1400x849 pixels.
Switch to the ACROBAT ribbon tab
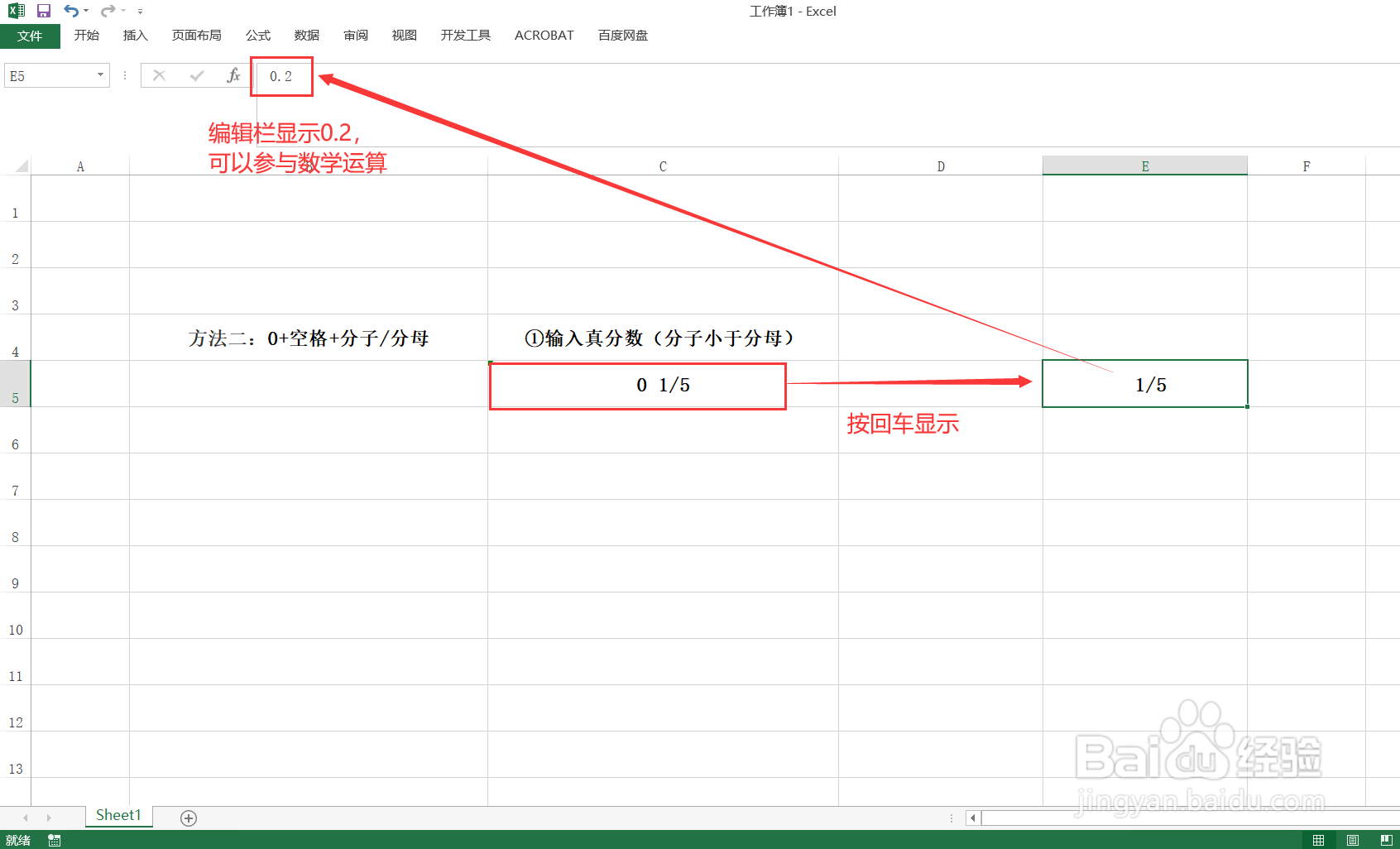pos(544,36)
